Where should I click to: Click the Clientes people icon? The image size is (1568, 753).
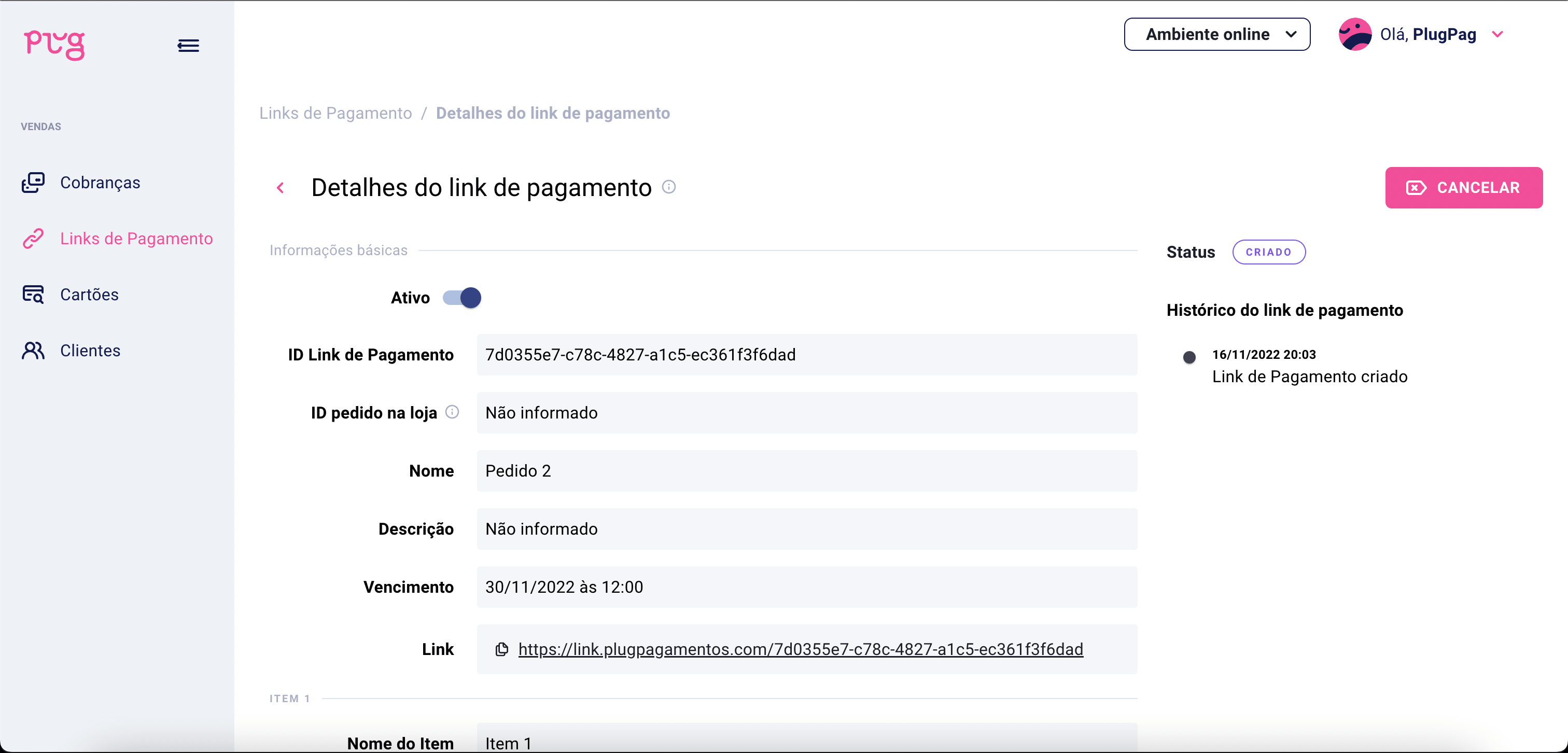(x=34, y=351)
